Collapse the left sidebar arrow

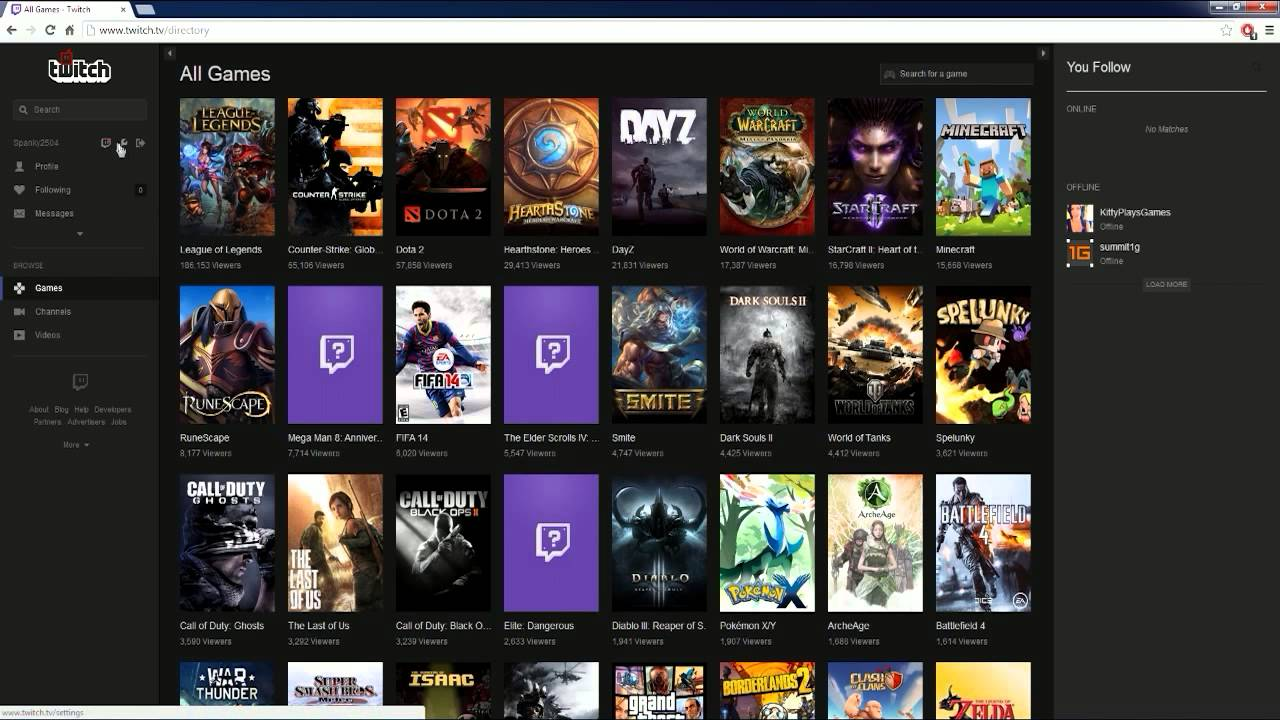(170, 53)
